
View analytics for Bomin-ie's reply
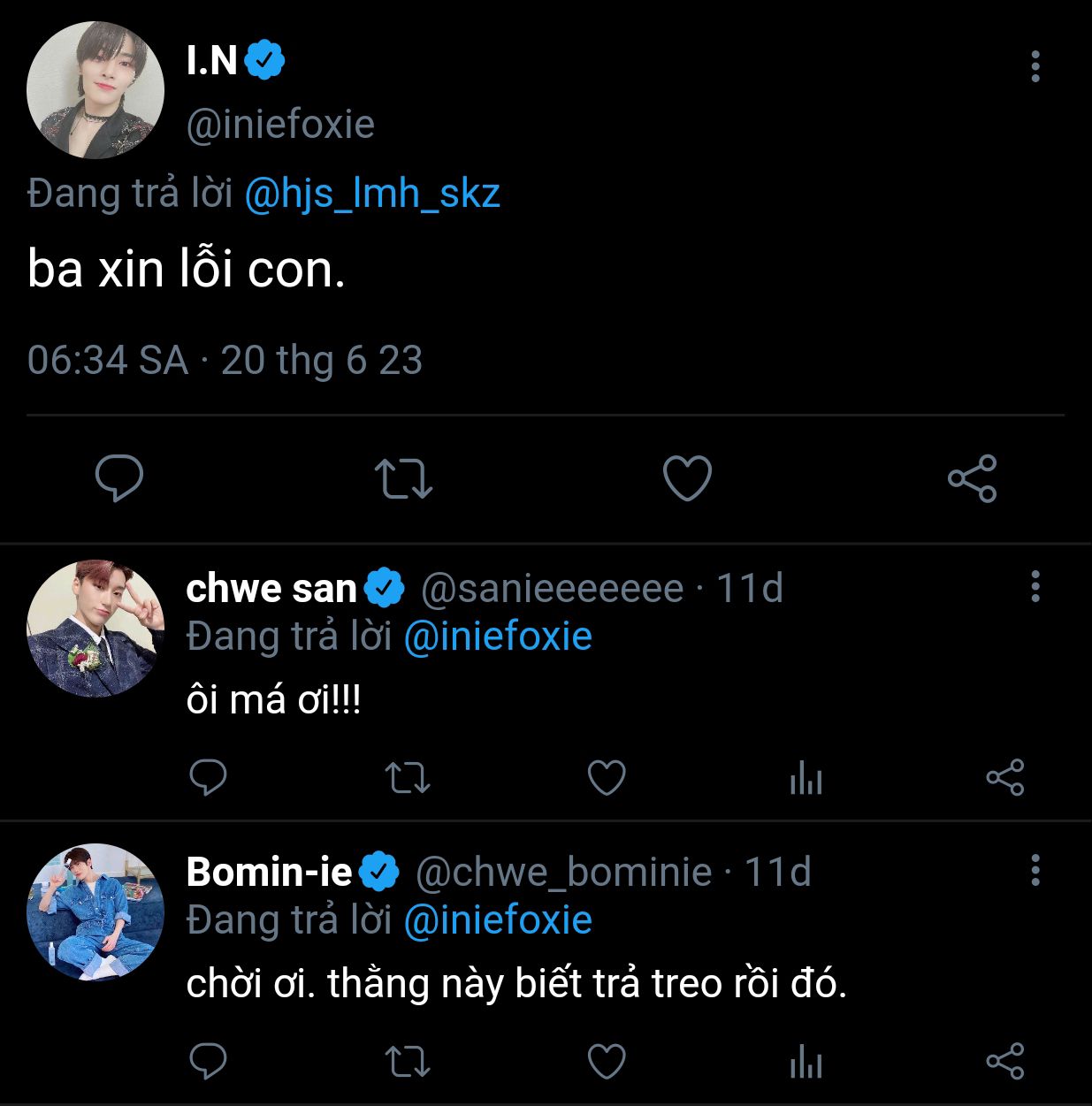coord(806,1062)
